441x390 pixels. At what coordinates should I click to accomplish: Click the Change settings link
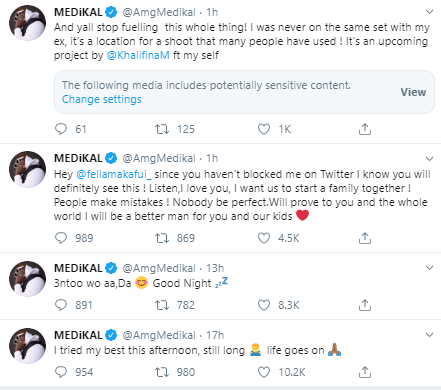point(102,99)
